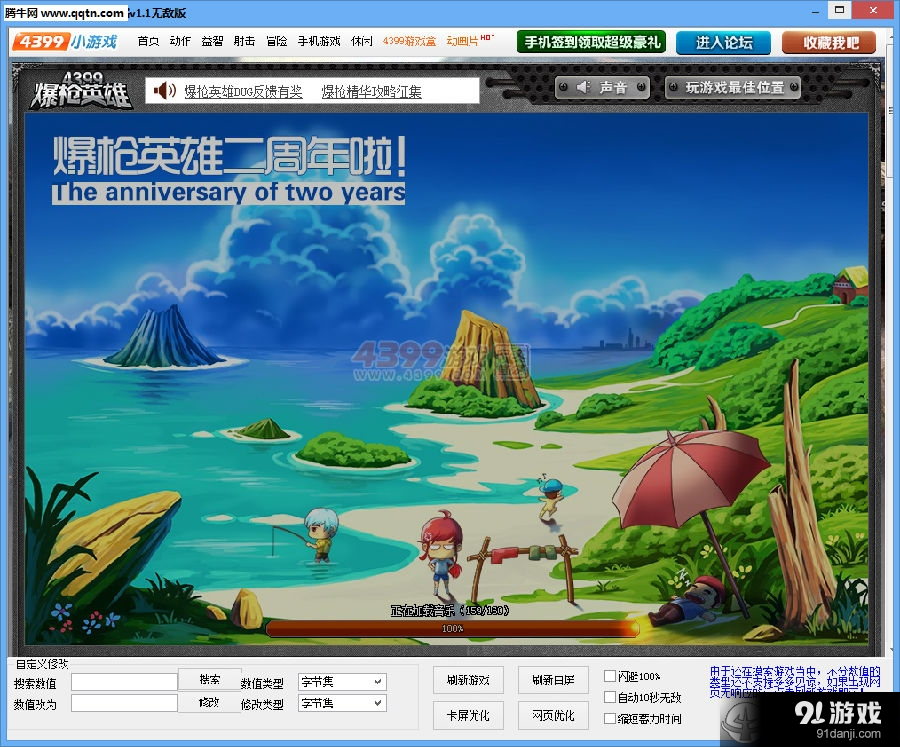Screen dimensions: 900x747
Task: Click the 数值改为 input field
Action: pyautogui.click(x=124, y=703)
